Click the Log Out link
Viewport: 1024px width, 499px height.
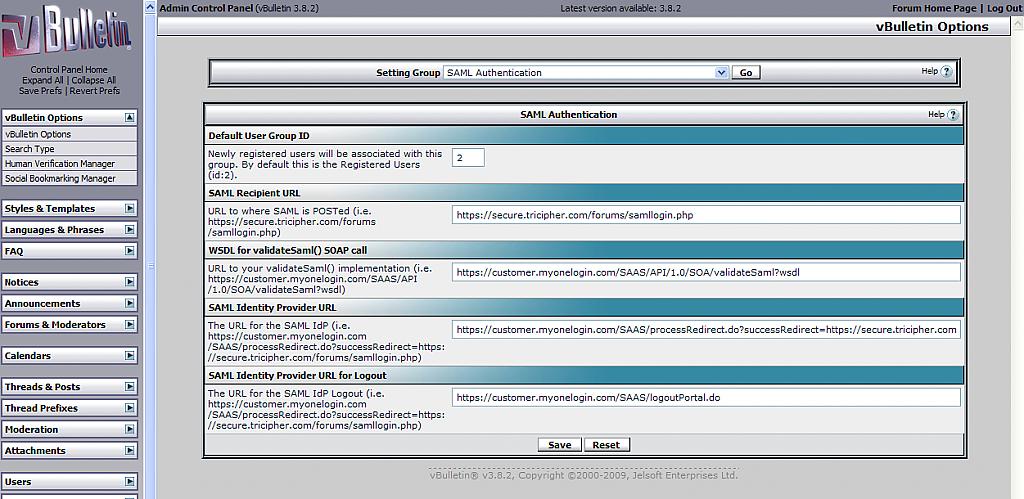point(1004,8)
